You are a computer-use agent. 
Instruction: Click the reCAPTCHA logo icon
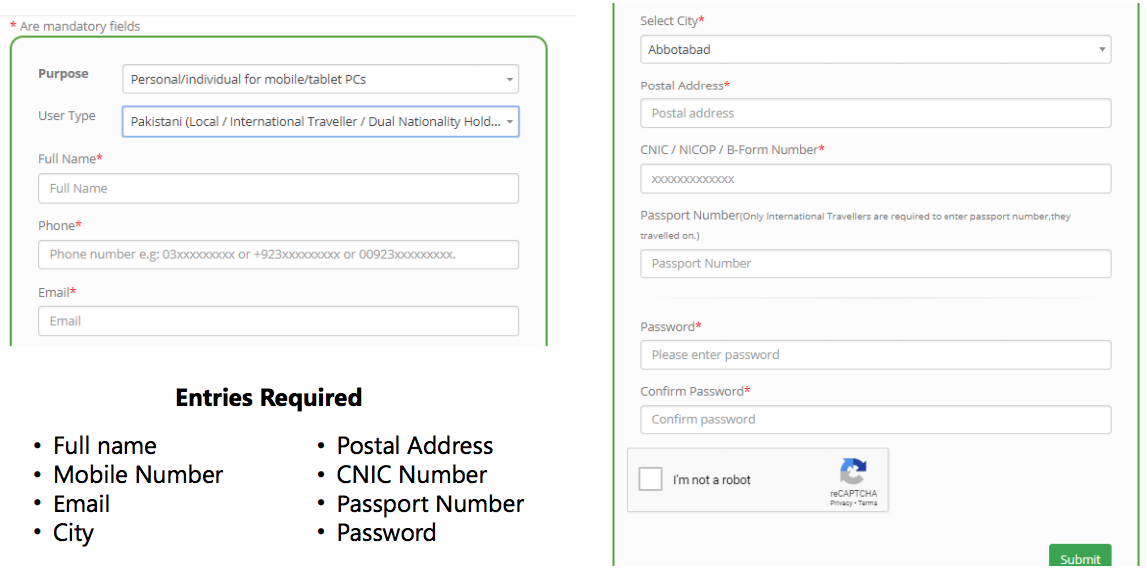click(853, 471)
